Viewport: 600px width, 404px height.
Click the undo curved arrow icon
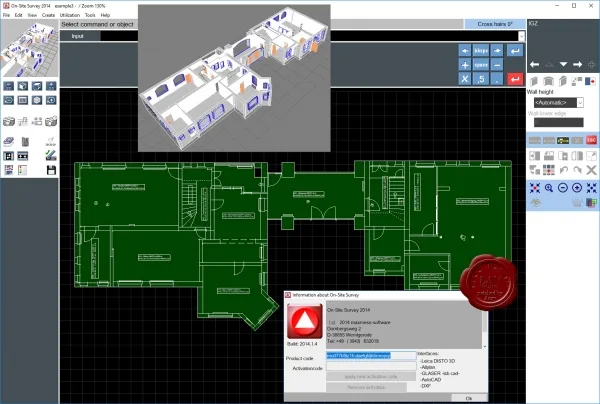click(563, 170)
